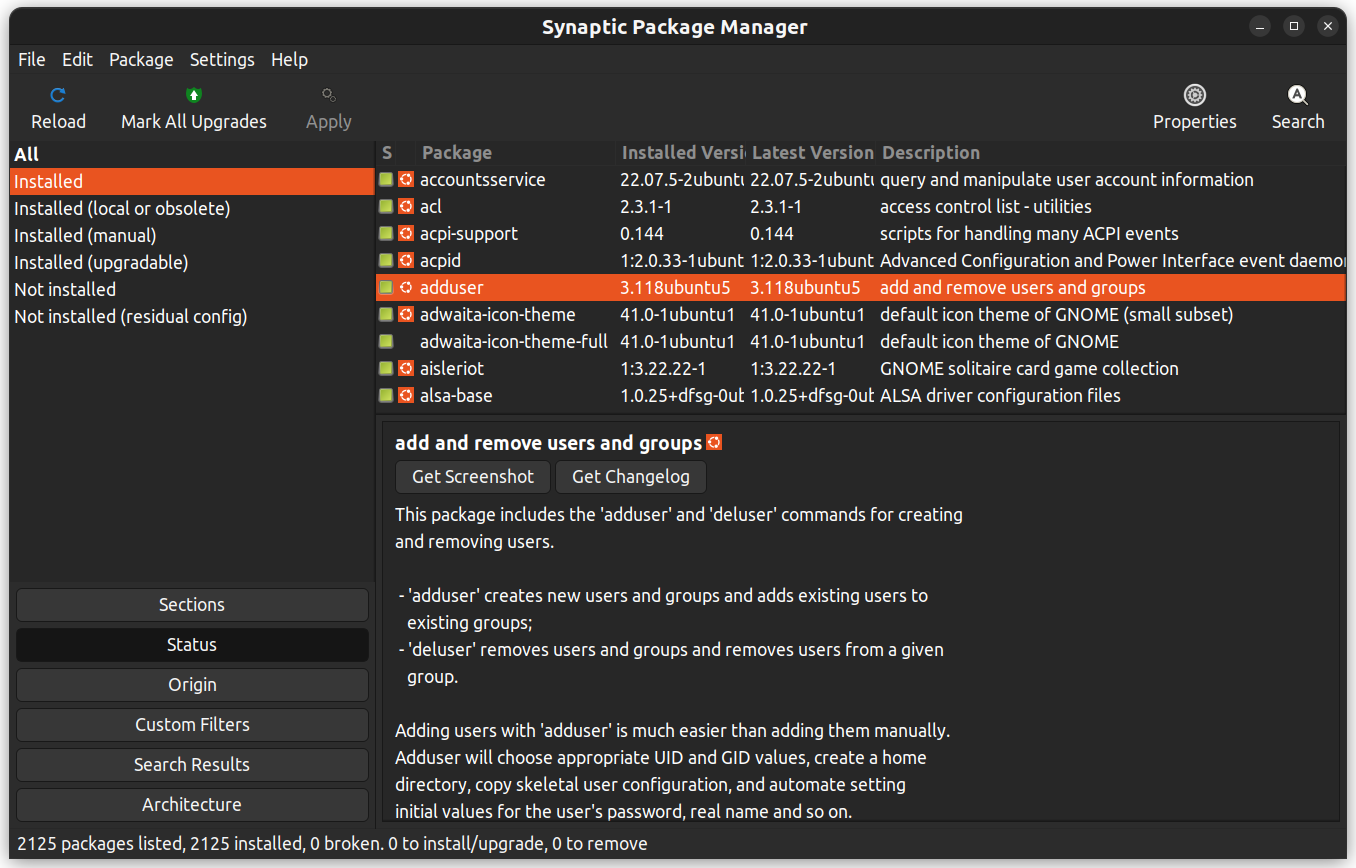The width and height of the screenshot is (1356, 868).
Task: Select Installed (upgradable) filter
Action: (192, 262)
